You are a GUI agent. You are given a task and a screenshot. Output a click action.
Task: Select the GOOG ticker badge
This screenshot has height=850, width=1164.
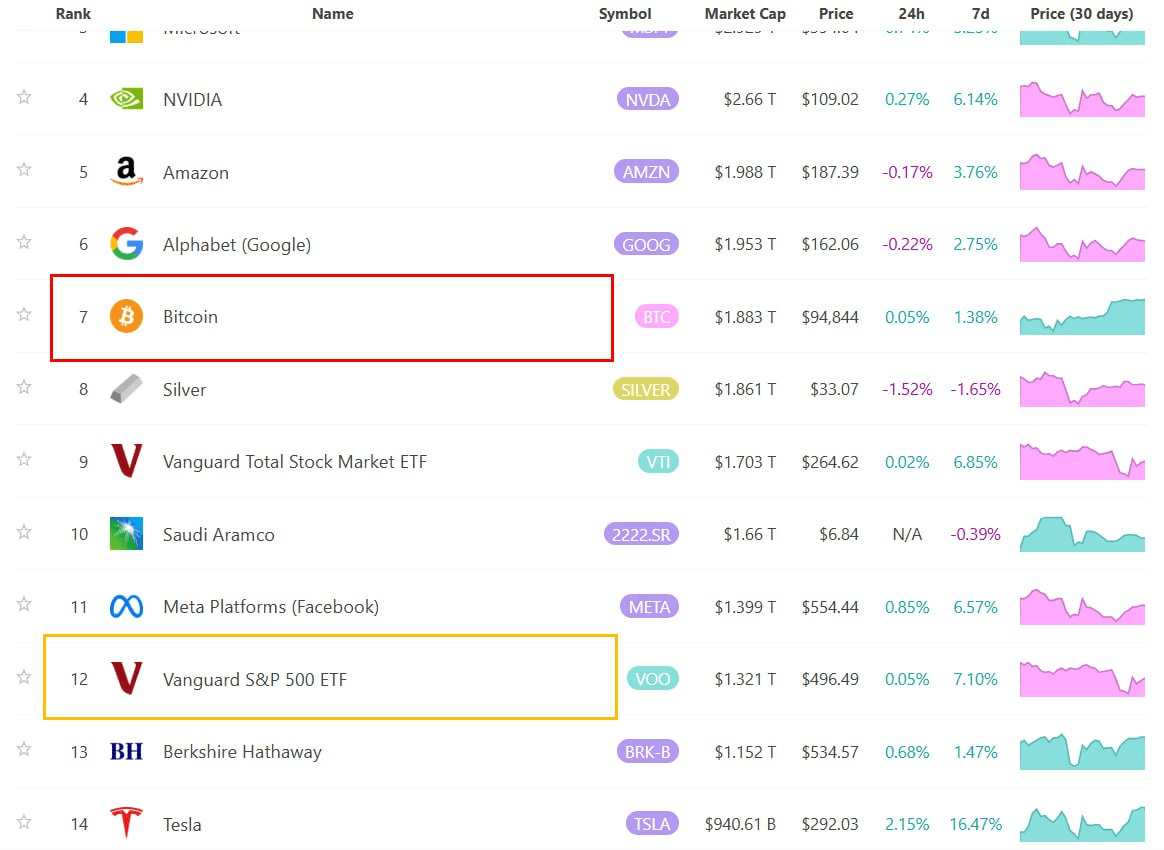[646, 244]
